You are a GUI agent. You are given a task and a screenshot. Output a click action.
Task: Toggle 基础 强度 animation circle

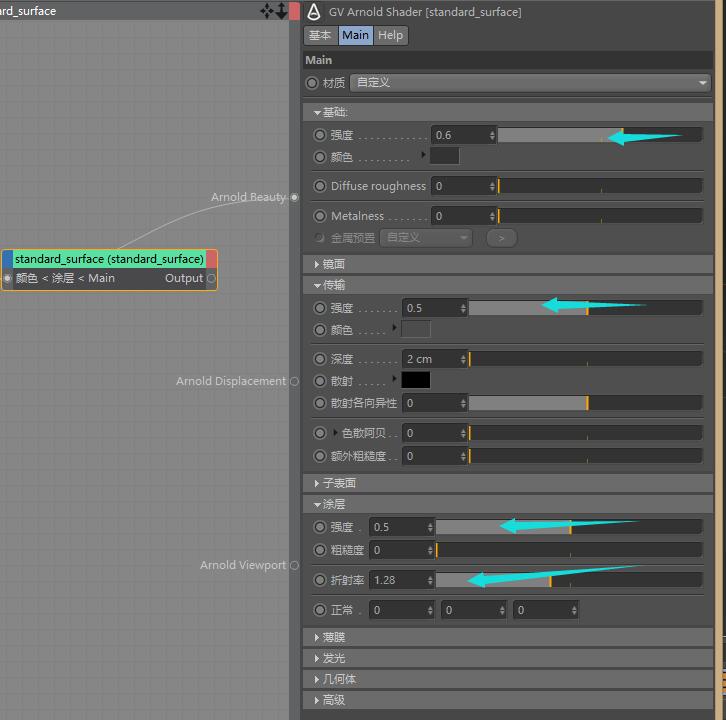click(319, 135)
